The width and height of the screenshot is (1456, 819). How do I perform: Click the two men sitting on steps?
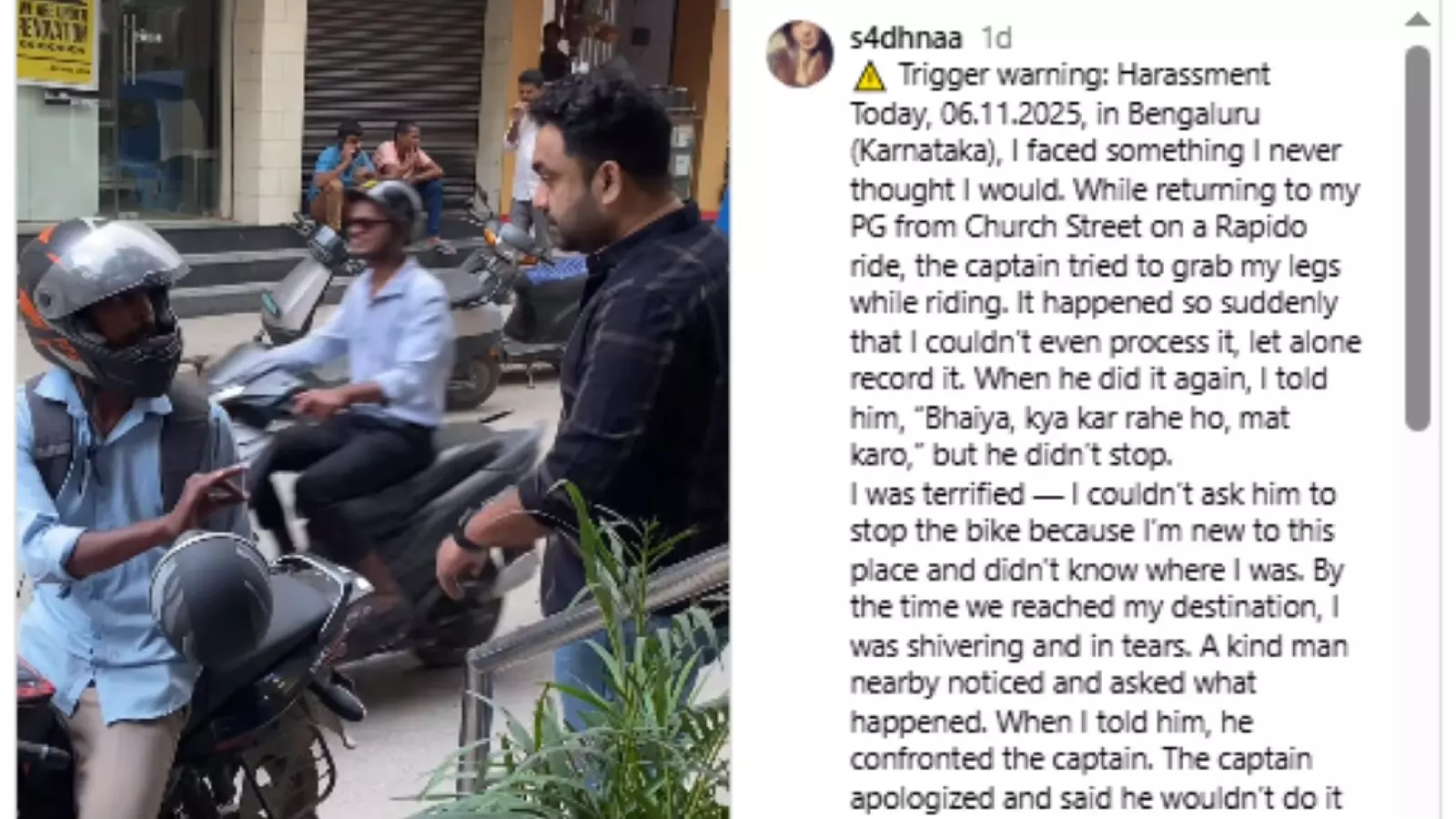(x=373, y=173)
